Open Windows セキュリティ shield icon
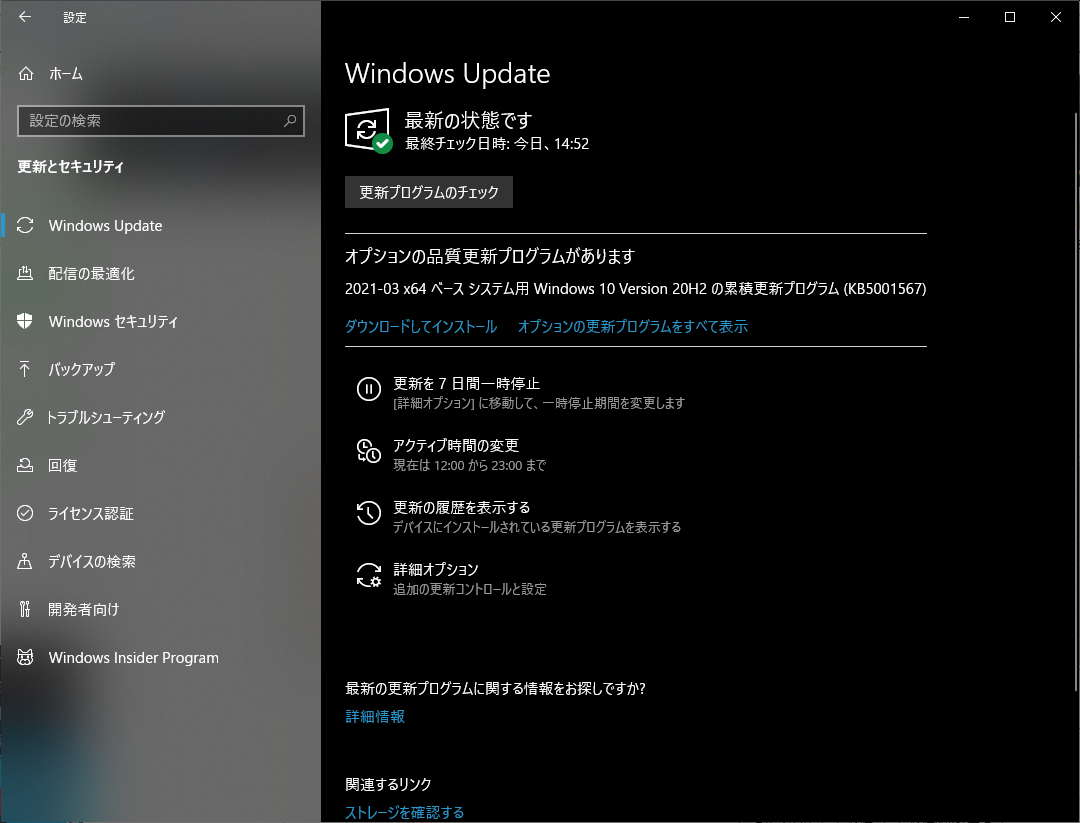Image resolution: width=1080 pixels, height=823 pixels. pos(24,321)
